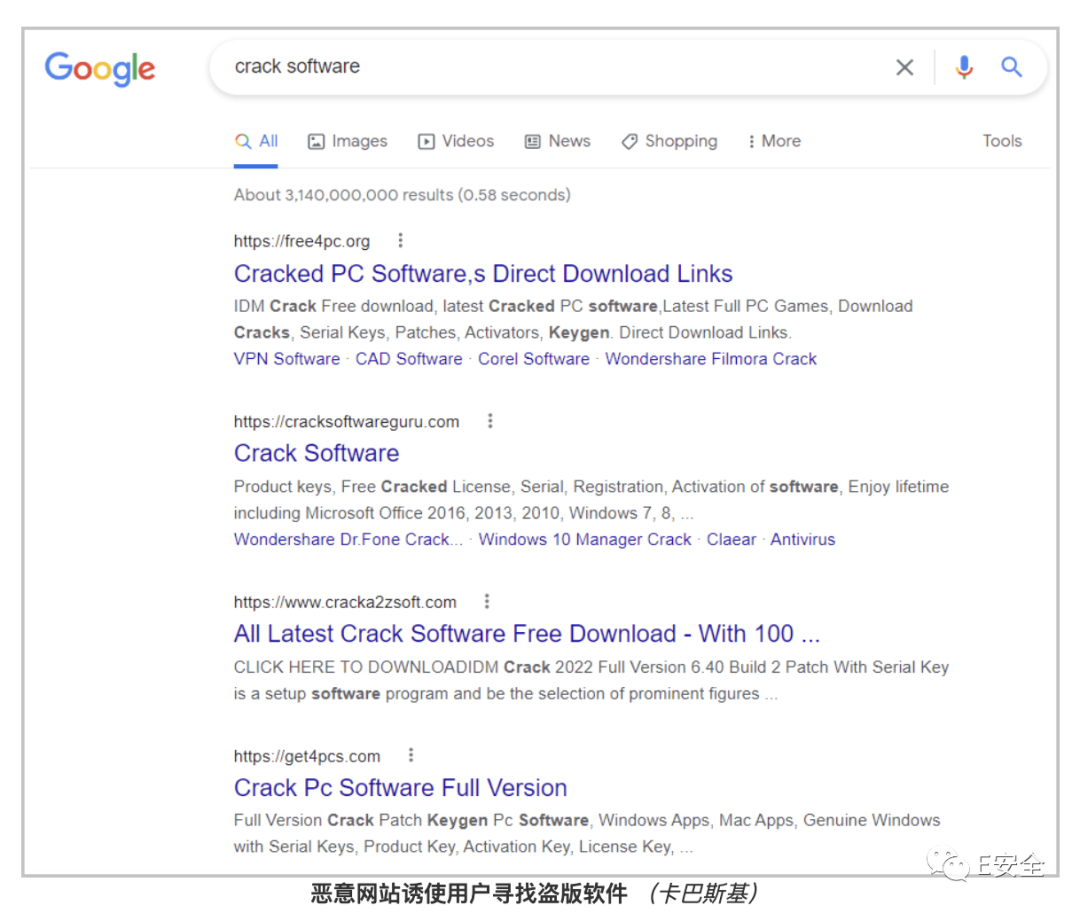Open the three-dot menu beside cracksoftwareguru.com
1080x913 pixels.
[490, 421]
